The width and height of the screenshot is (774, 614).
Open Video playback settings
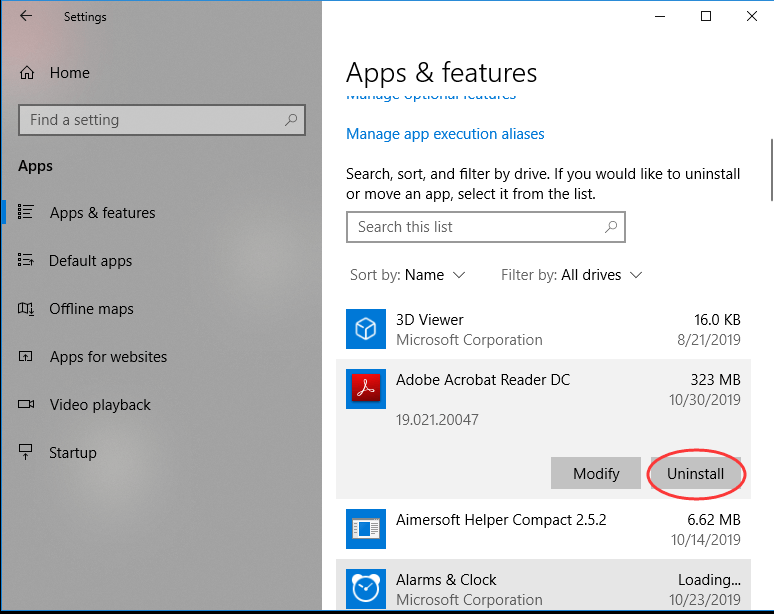(161, 405)
